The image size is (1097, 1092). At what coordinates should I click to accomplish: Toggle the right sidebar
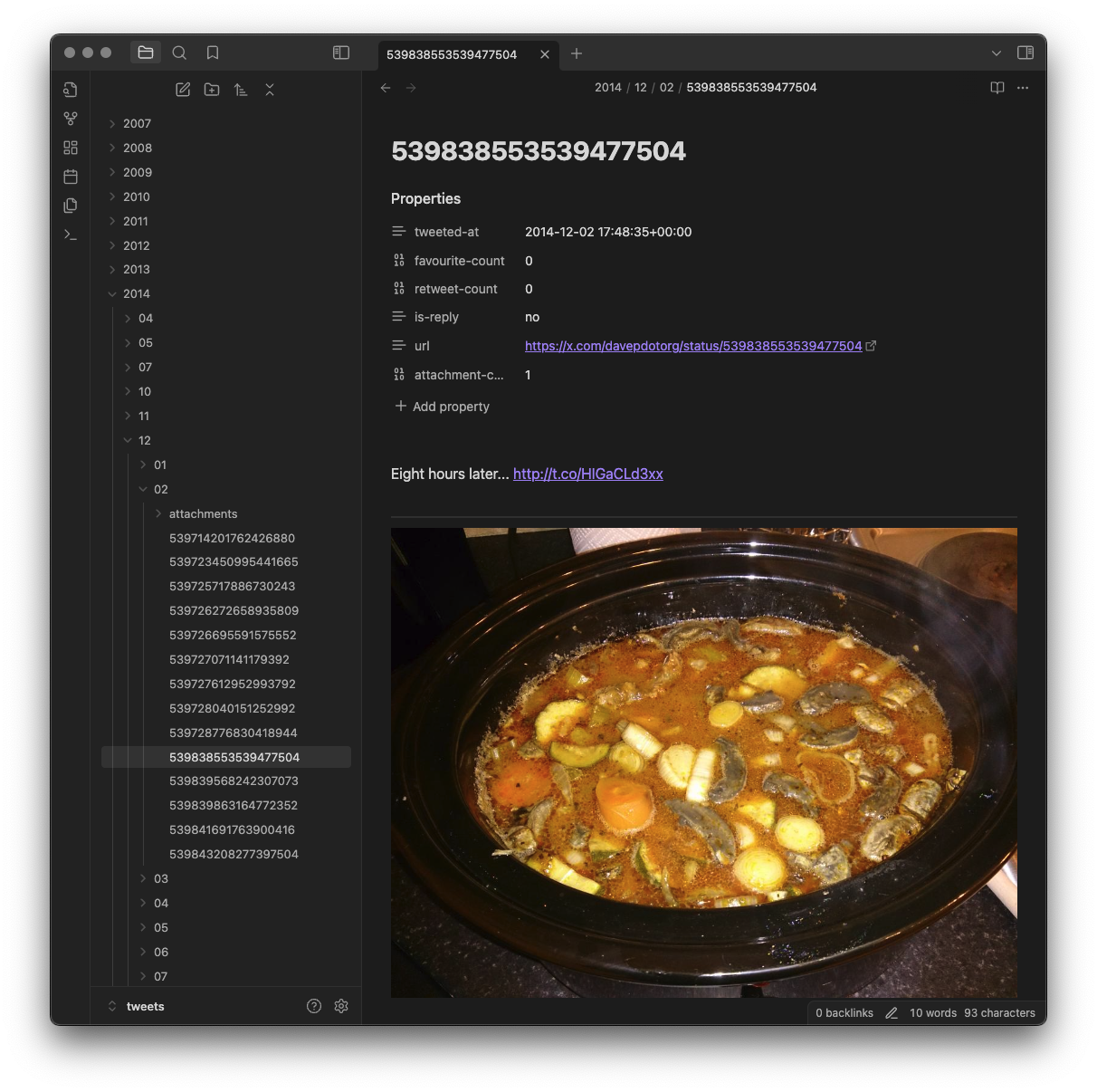point(1025,53)
